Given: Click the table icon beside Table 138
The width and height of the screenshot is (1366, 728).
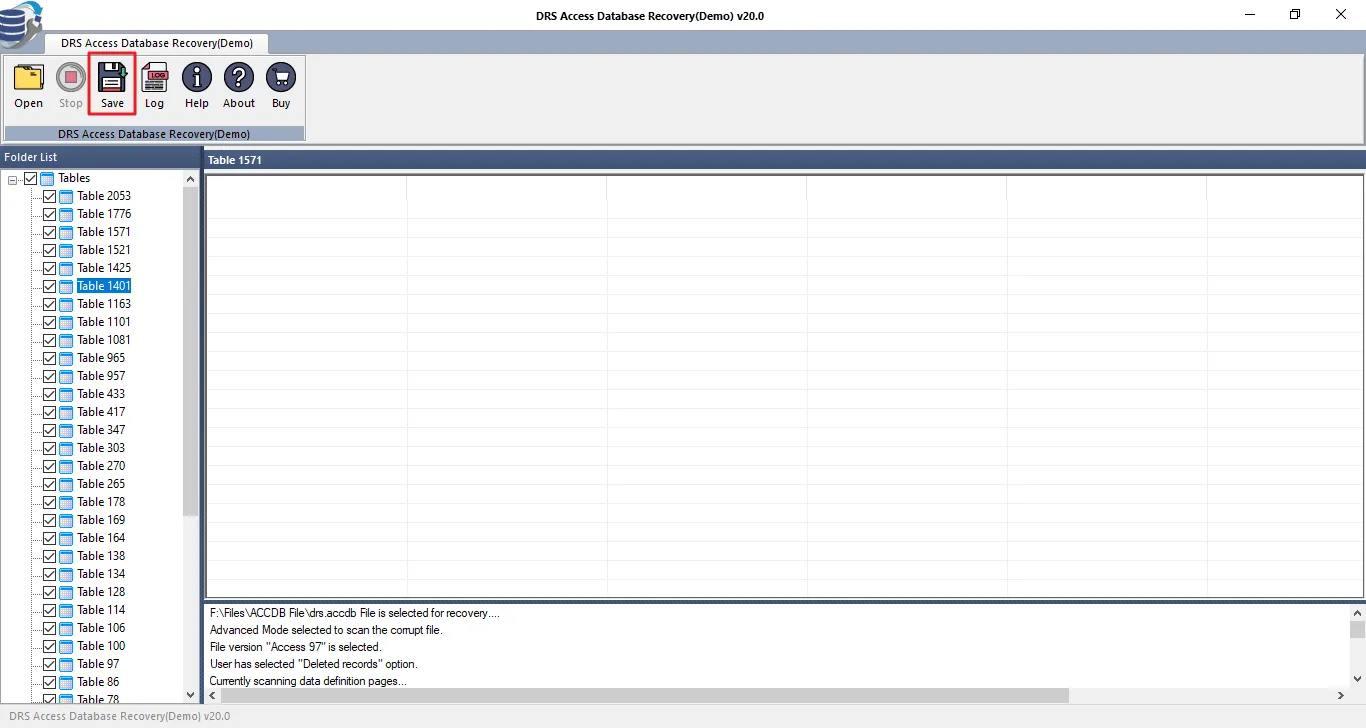Looking at the screenshot, I should coord(66,556).
